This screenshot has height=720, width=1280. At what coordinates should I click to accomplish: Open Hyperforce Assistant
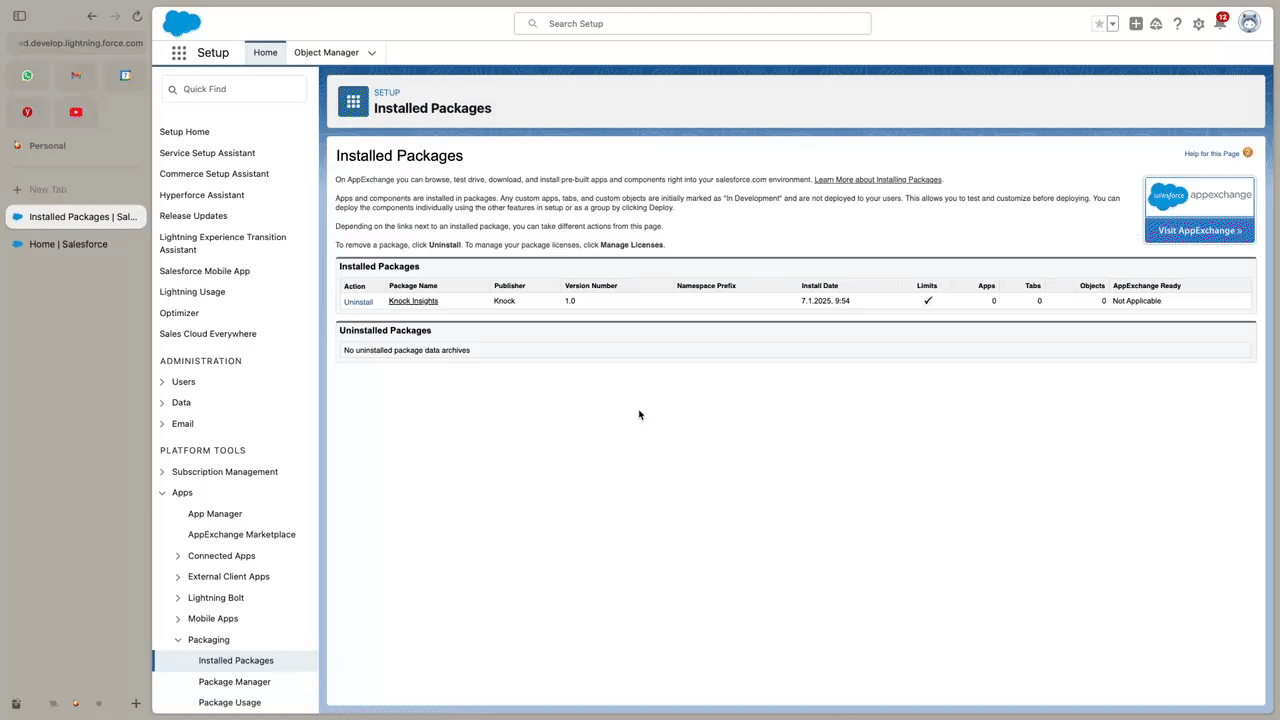pyautogui.click(x=202, y=195)
